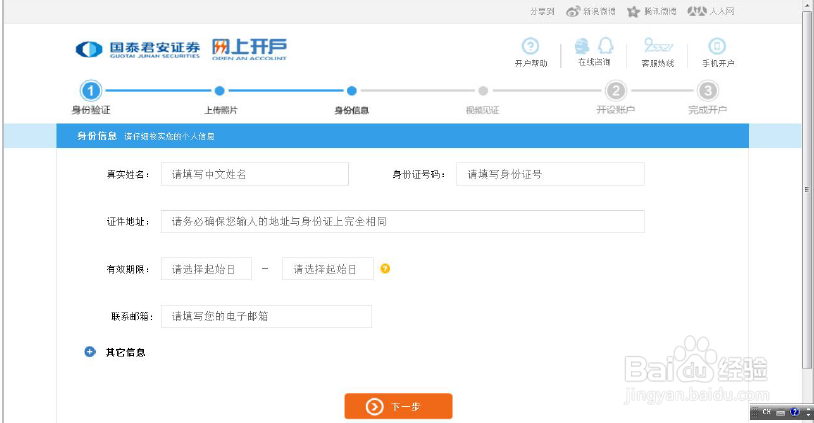Viewport: 814px width, 423px height.
Task: Click the 在线咨询 text link
Action: tap(594, 62)
